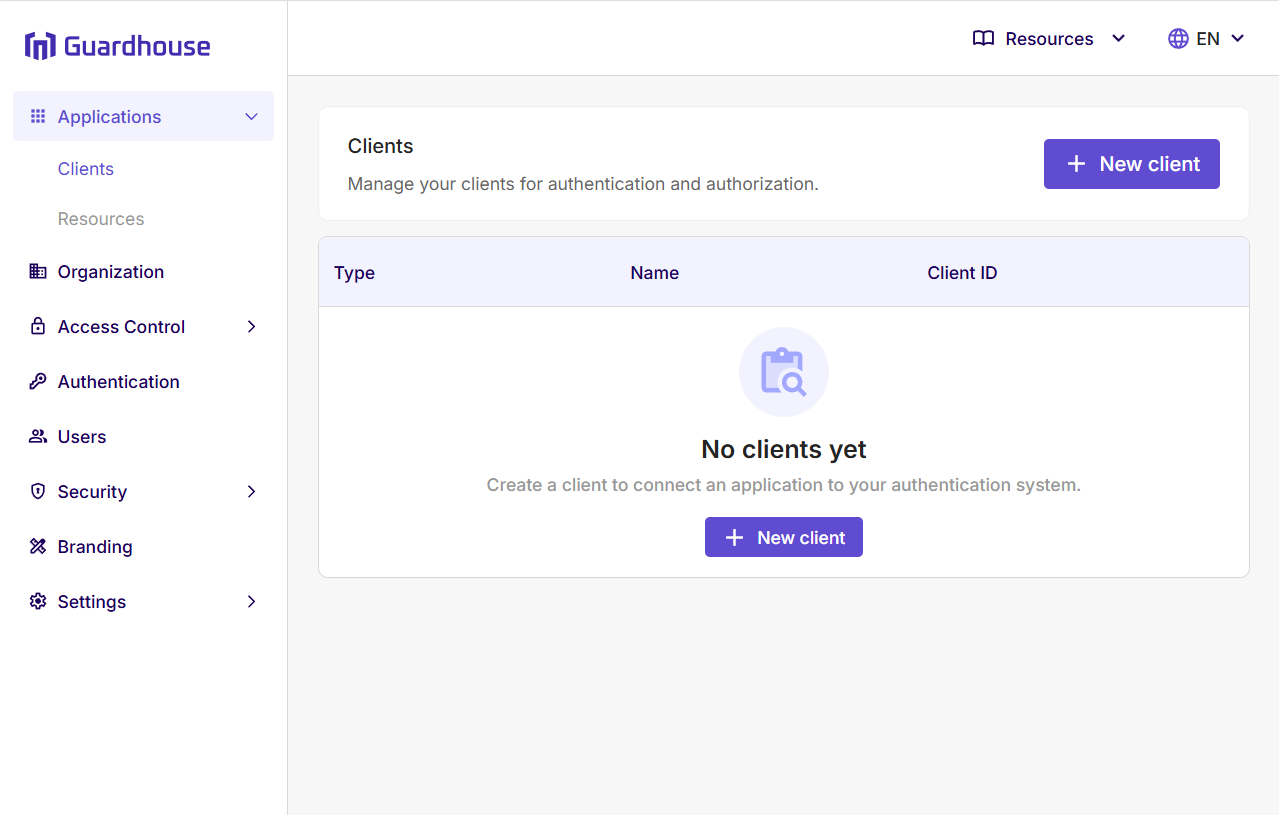Click the Guardhouse logo
Viewport: 1279px width, 815px height.
coord(116,45)
